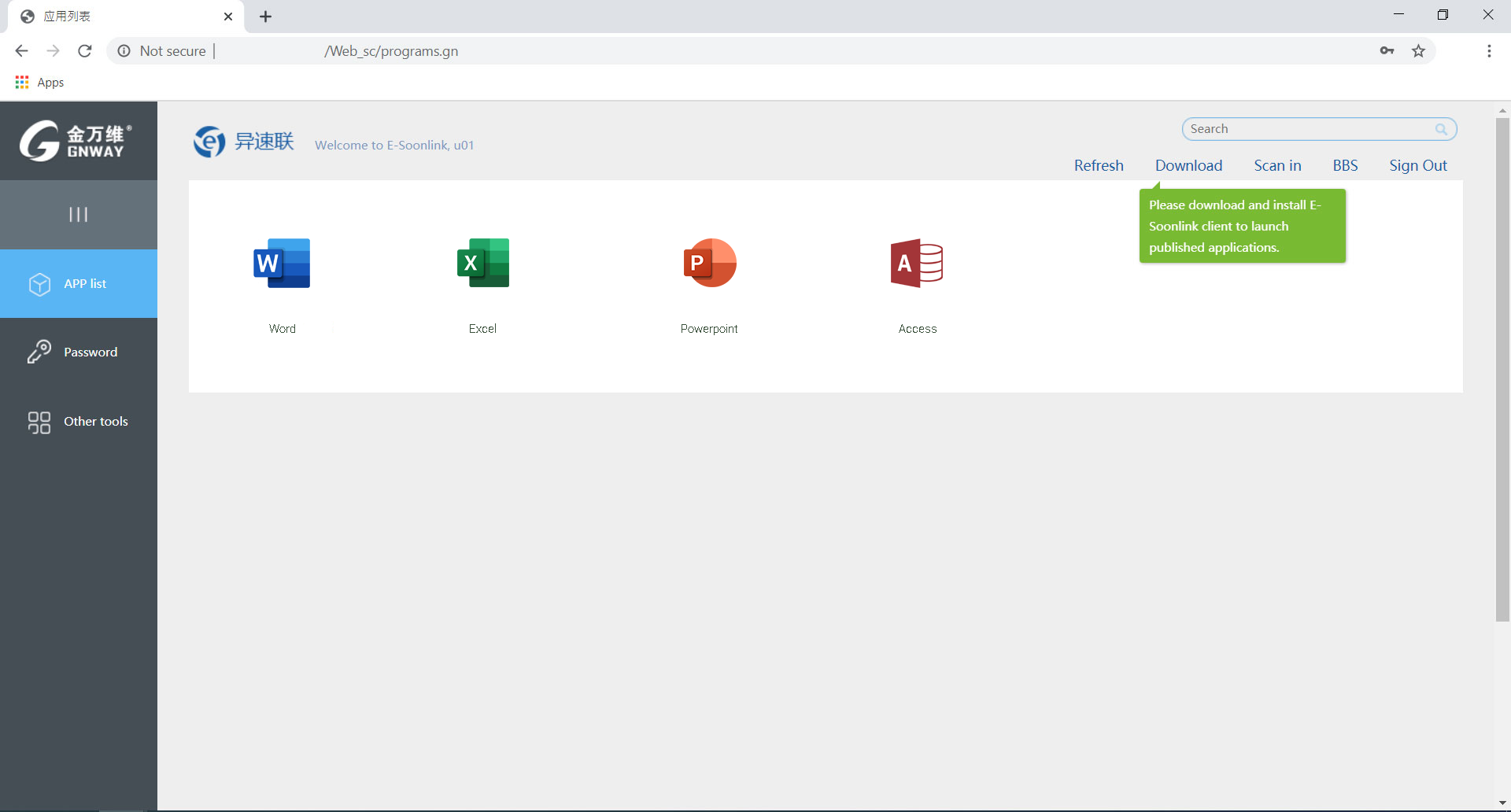
Task: Start the Powerpoint application icon
Action: coord(709,263)
